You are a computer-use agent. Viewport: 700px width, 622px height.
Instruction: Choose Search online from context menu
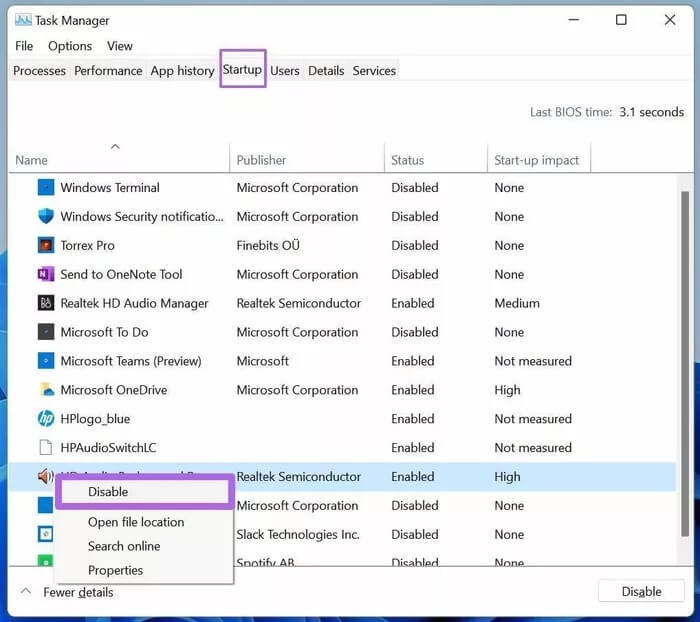click(124, 546)
